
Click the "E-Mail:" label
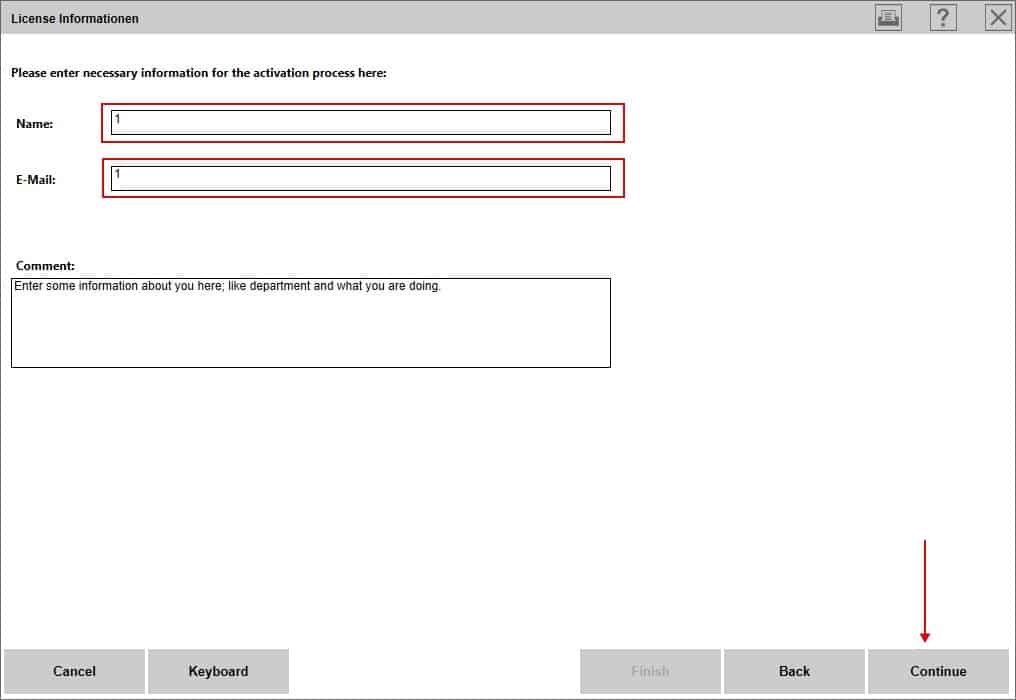36,180
